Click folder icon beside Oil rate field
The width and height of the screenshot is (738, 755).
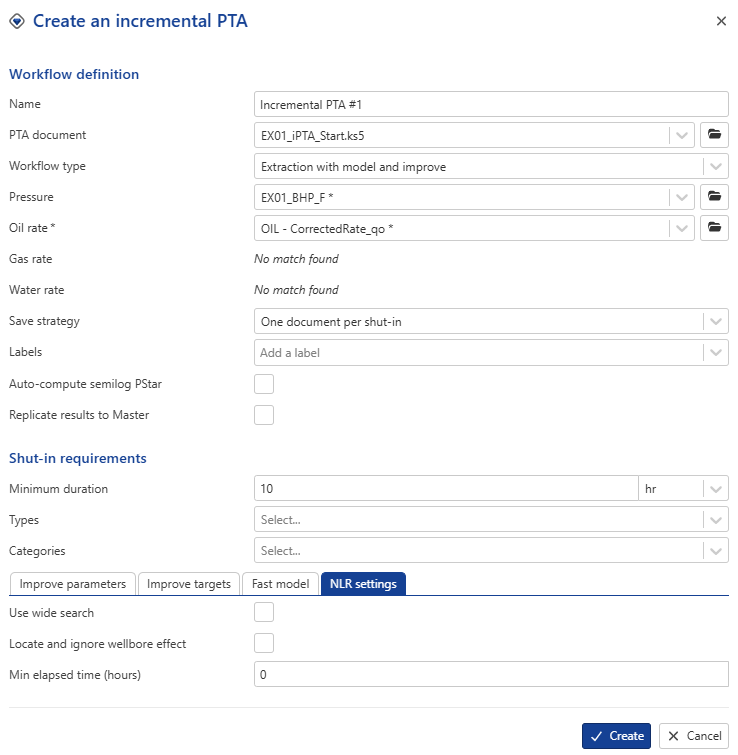[x=714, y=228]
